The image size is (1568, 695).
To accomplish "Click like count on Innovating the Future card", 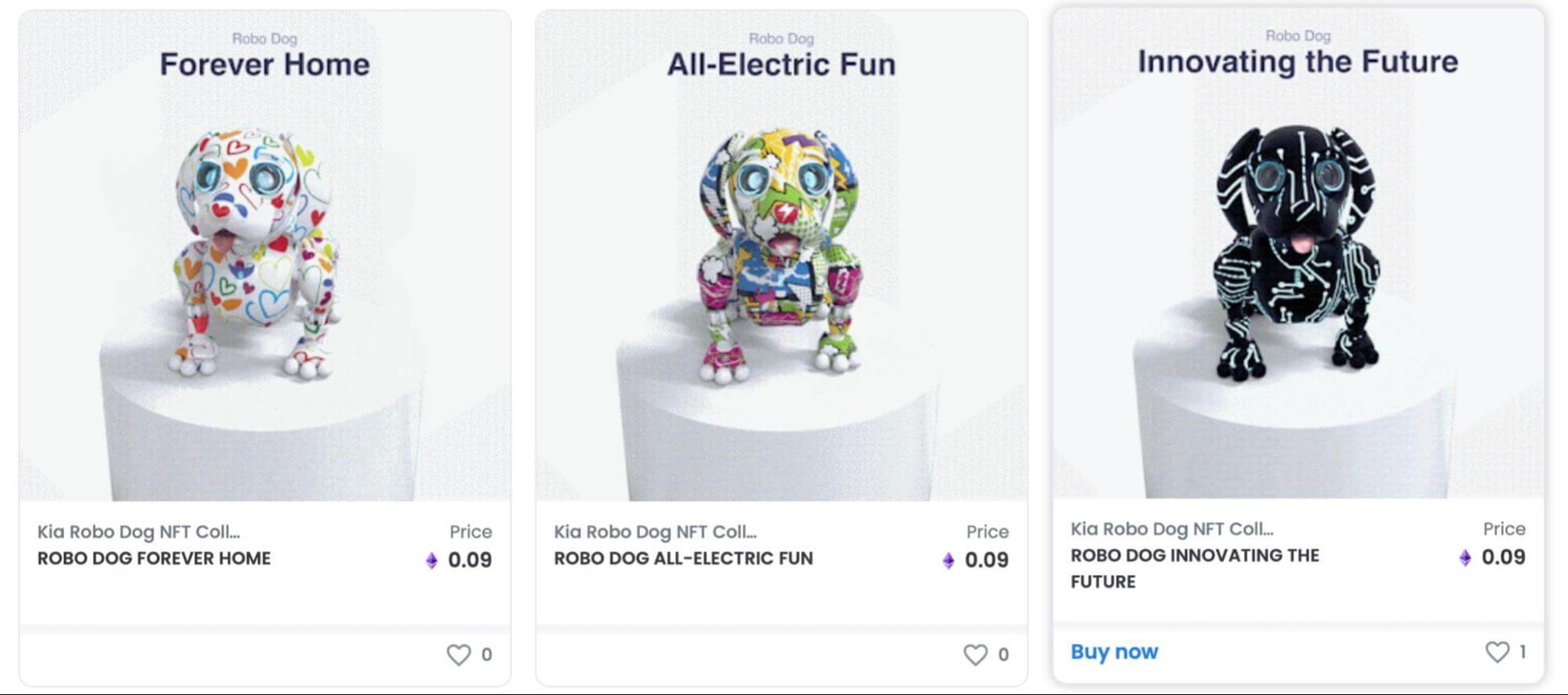I will 1523,651.
